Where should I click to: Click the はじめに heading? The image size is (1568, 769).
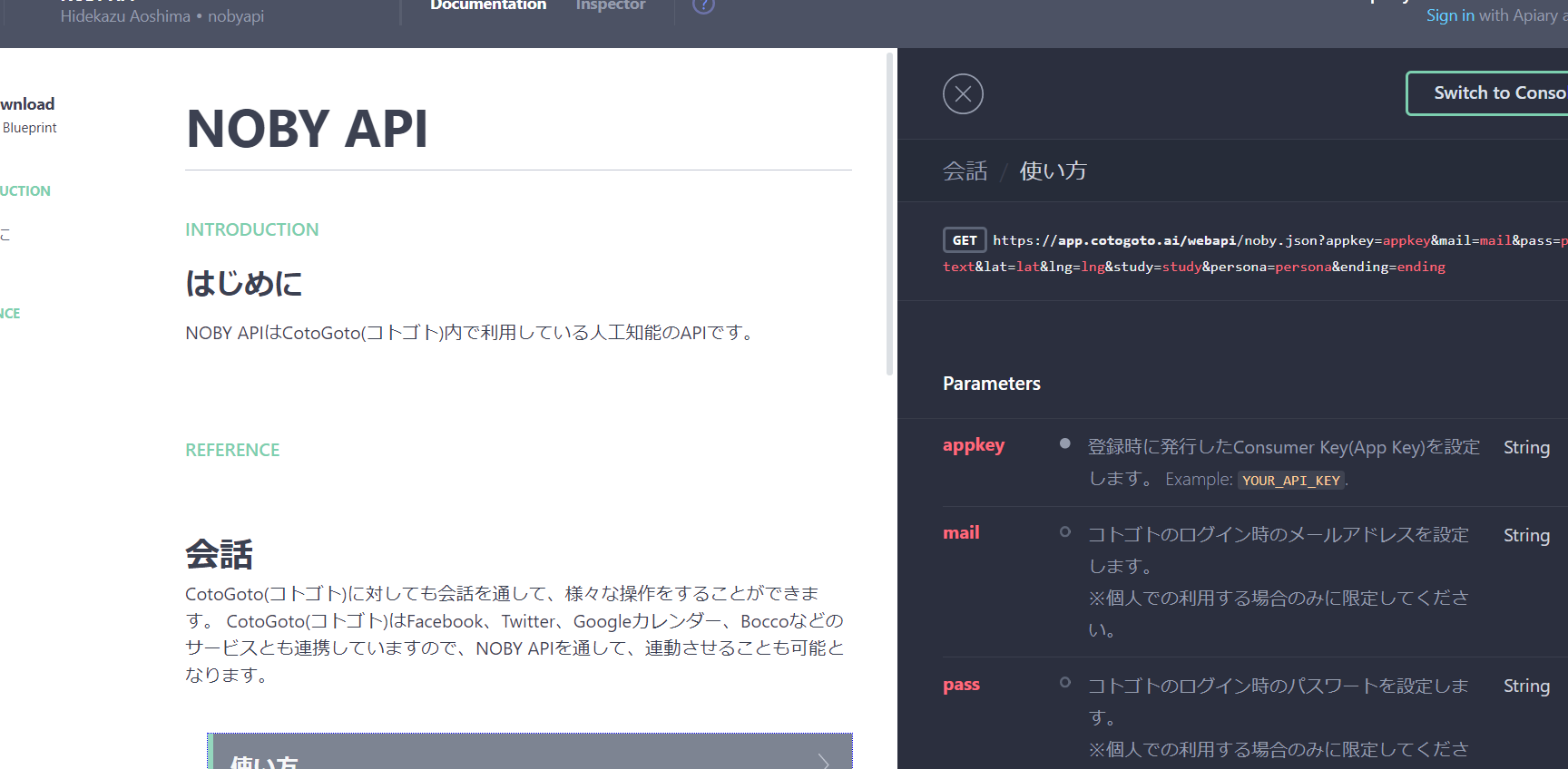244,283
